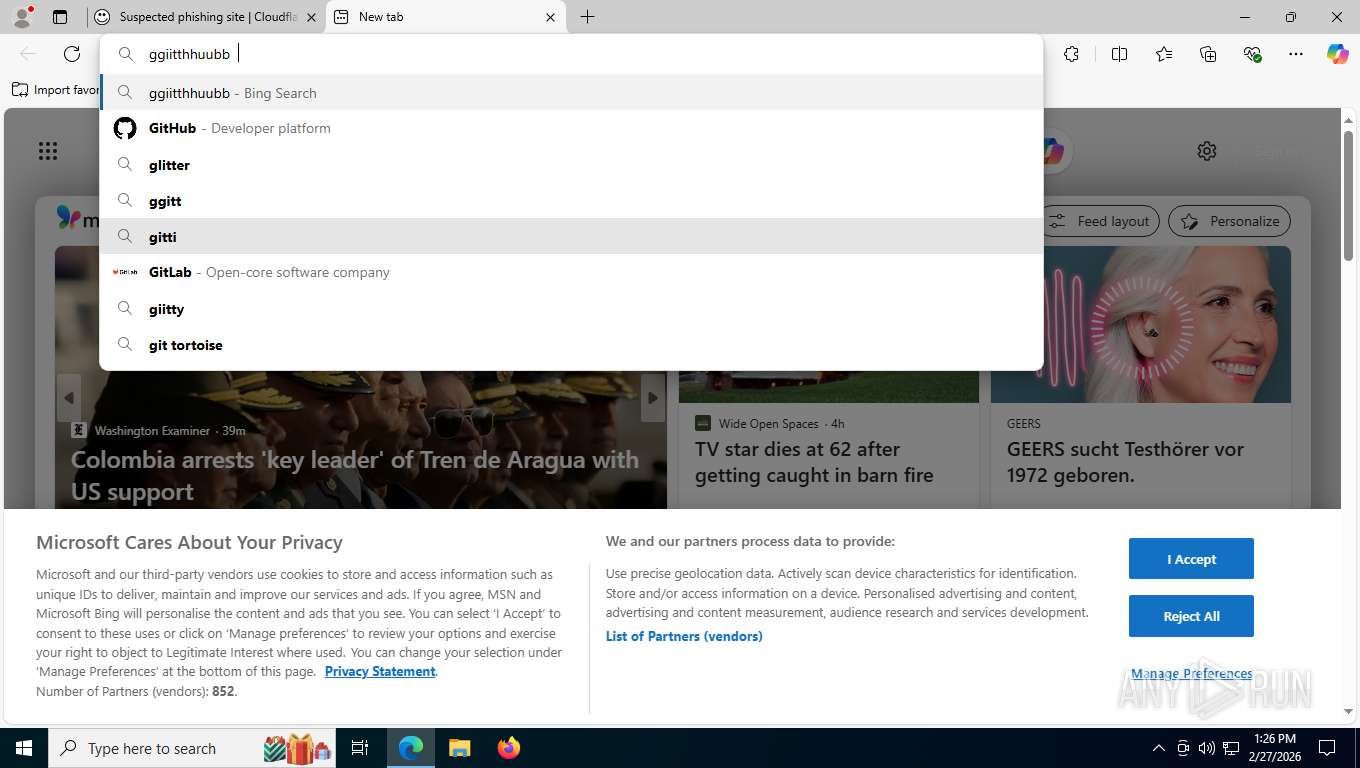Open the Favorites star menu
Image resolution: width=1360 pixels, height=768 pixels.
point(1164,54)
